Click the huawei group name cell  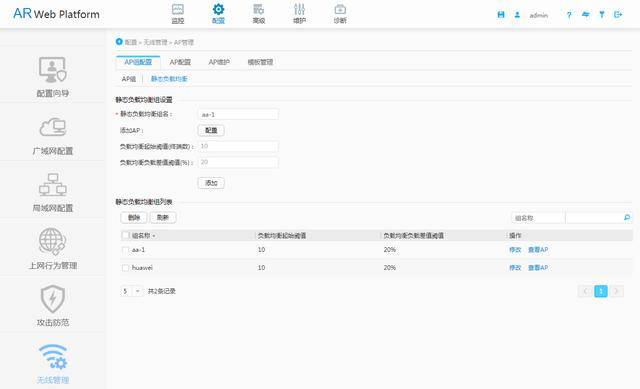coord(142,268)
